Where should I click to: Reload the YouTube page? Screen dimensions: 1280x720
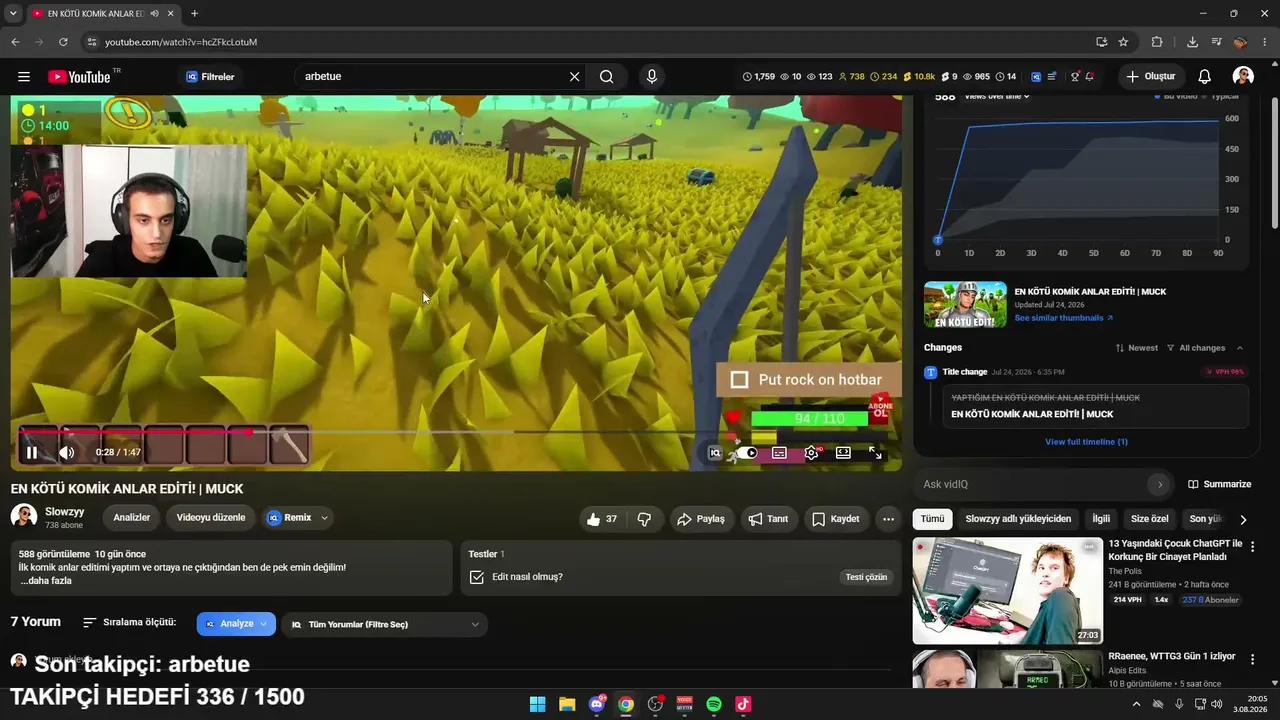coord(63,42)
